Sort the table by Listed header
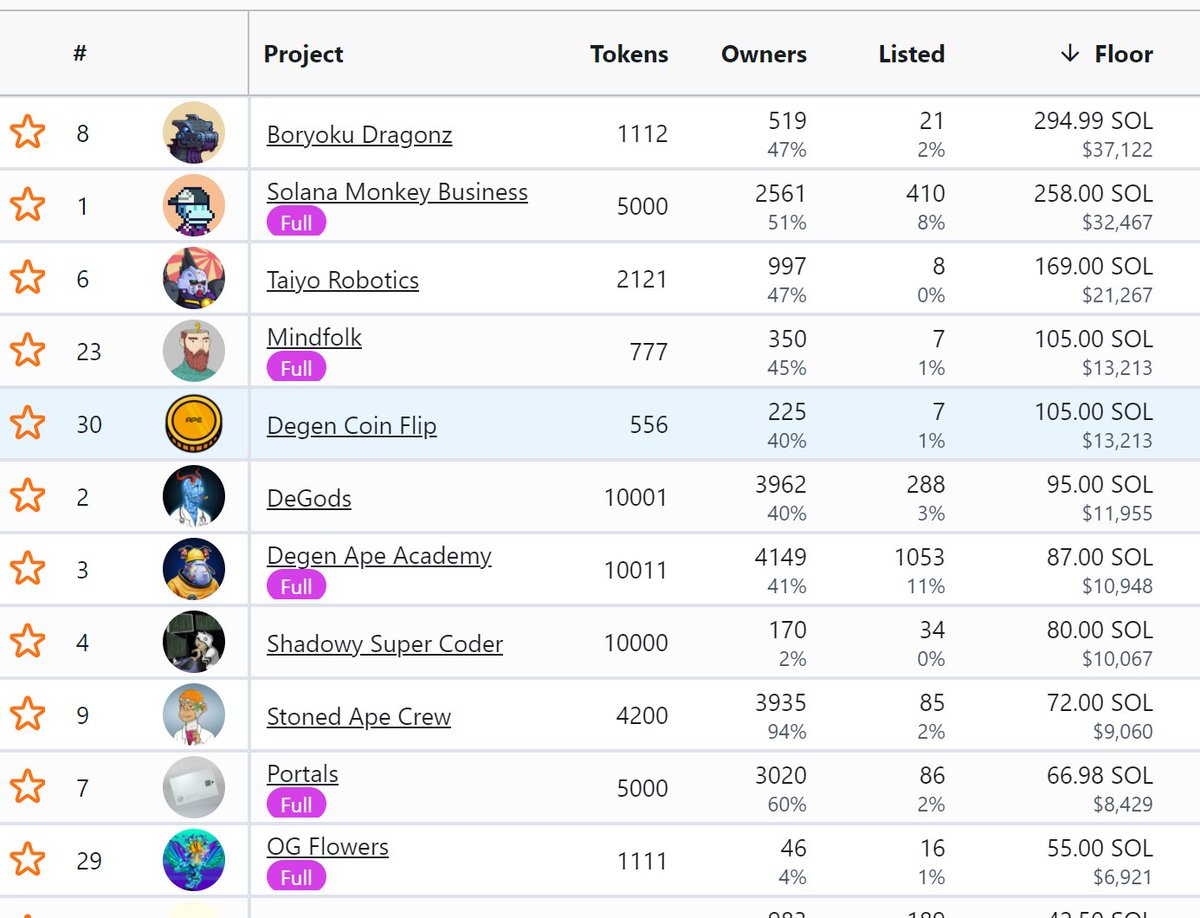1200x918 pixels. [x=912, y=54]
